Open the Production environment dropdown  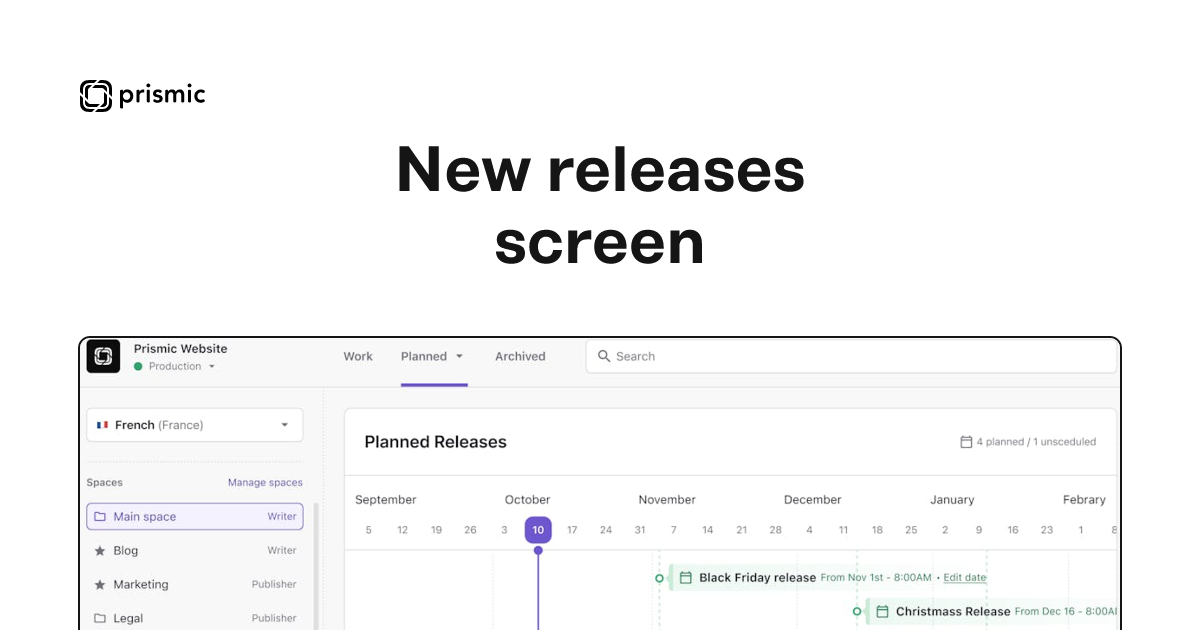tap(210, 366)
